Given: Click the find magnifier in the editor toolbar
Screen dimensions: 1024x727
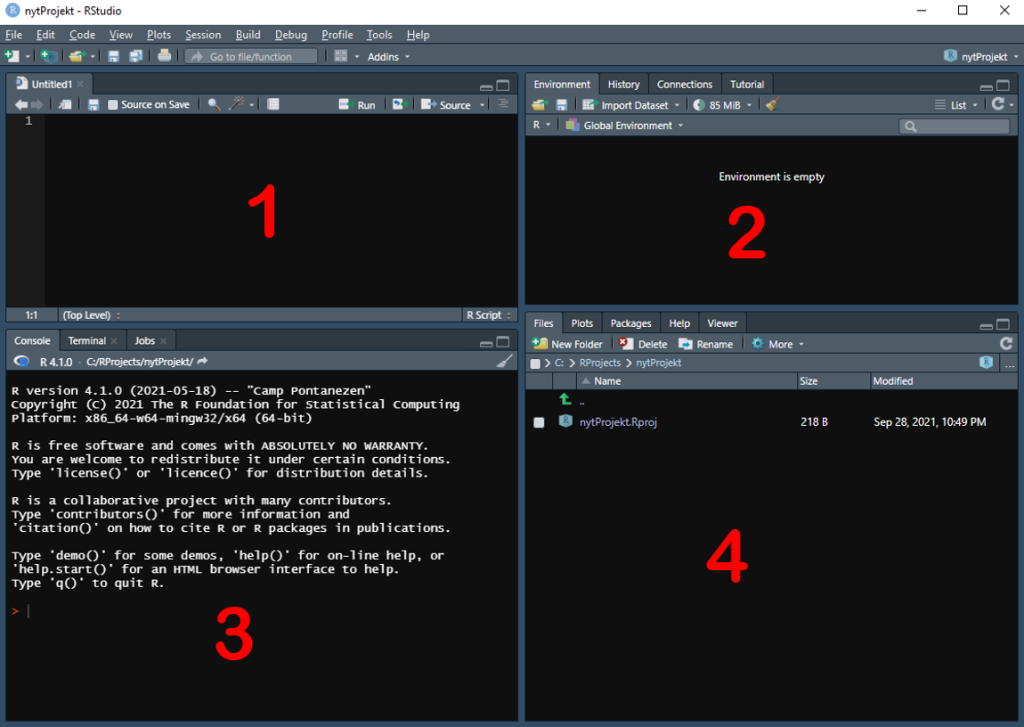Looking at the screenshot, I should coord(214,104).
